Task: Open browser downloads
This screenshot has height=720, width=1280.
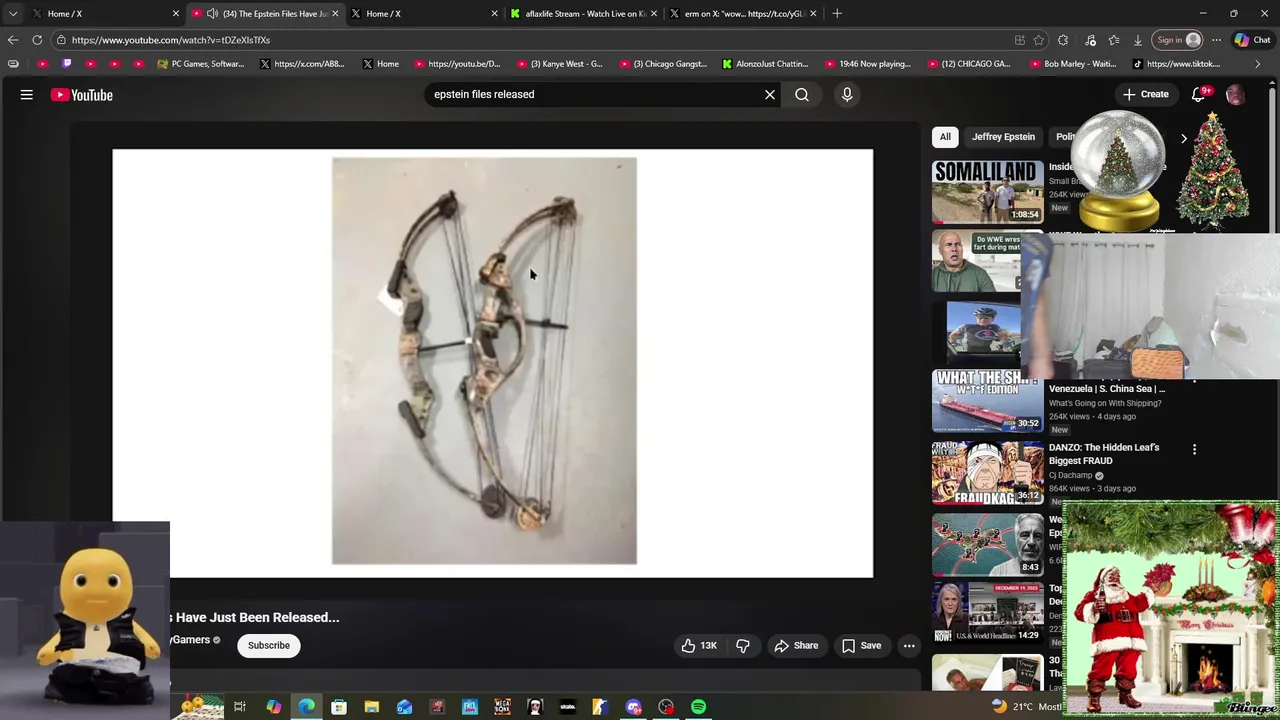Action: 1138,40
